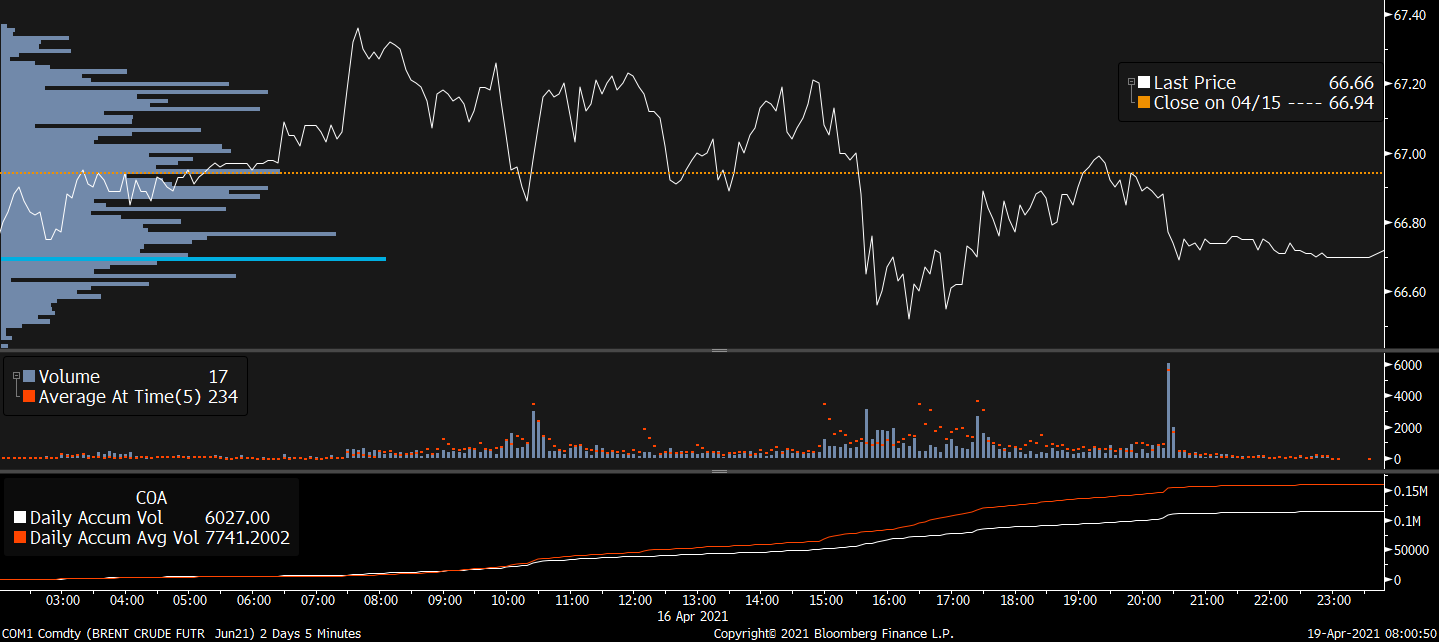Click the 67.00 price axis label
The height and width of the screenshot is (642, 1439).
(1408, 154)
